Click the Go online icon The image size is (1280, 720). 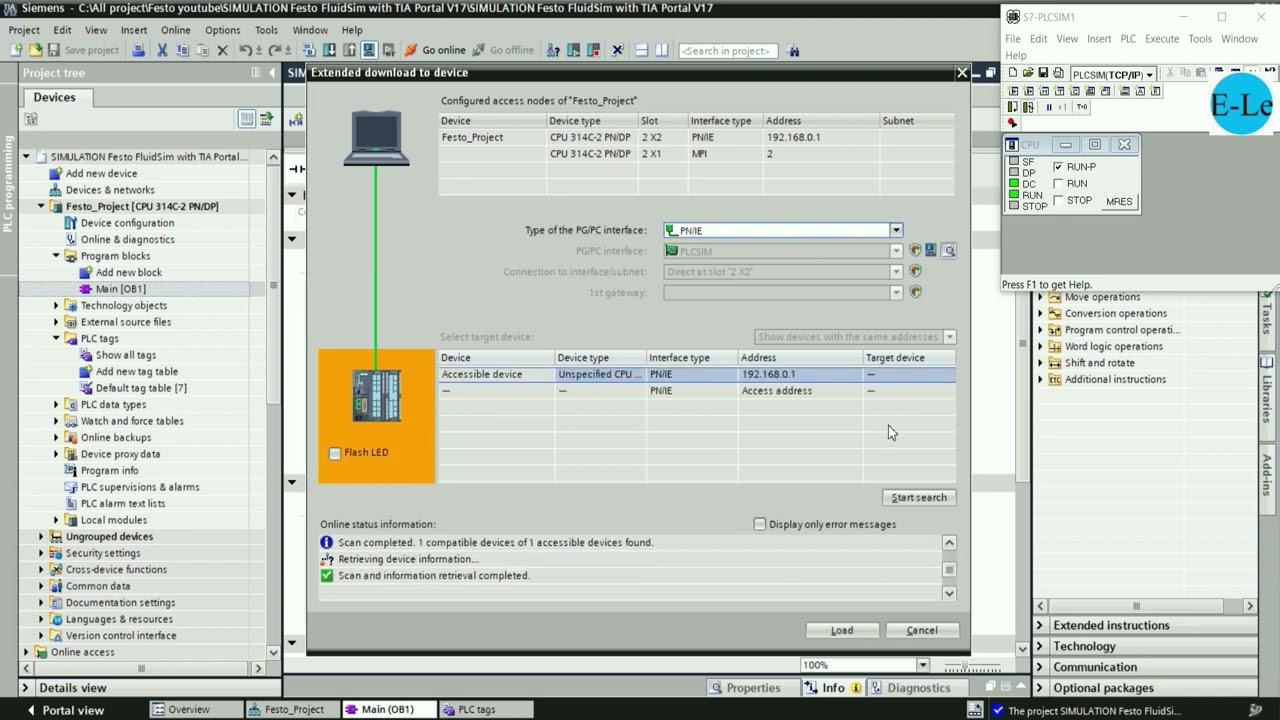pyautogui.click(x=410, y=50)
